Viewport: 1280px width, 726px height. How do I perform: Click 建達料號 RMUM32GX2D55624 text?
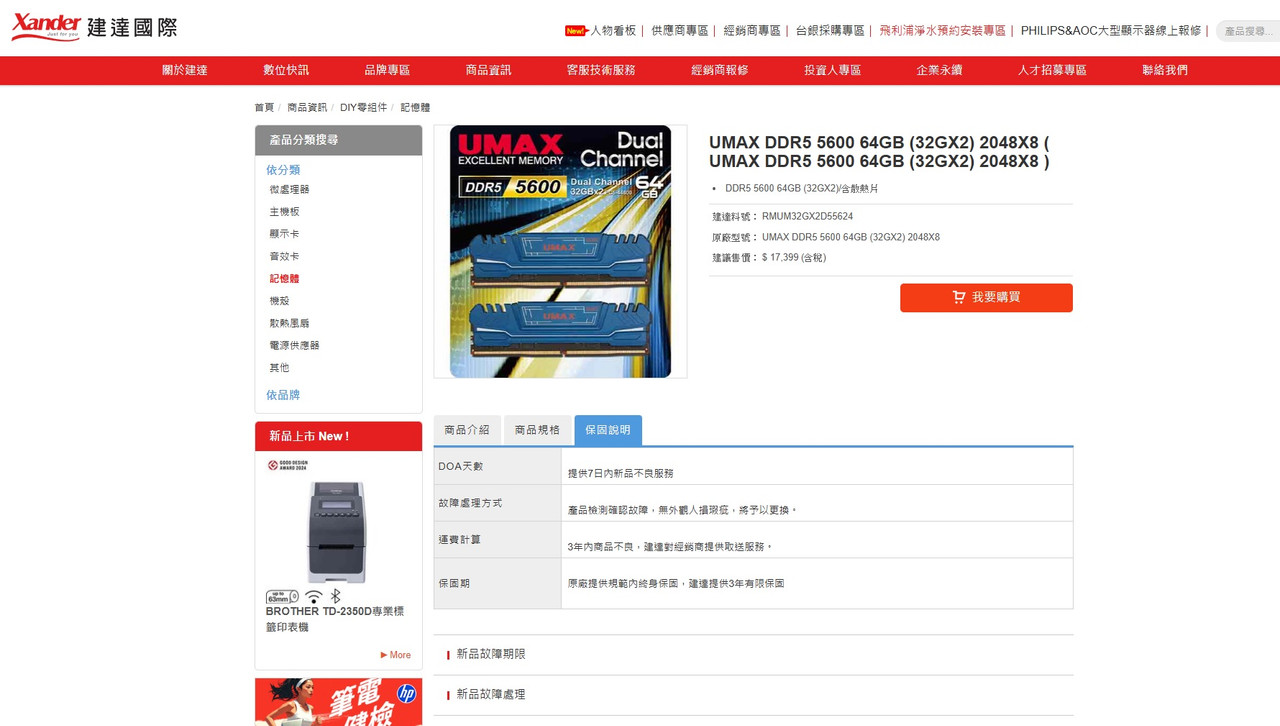pos(783,216)
